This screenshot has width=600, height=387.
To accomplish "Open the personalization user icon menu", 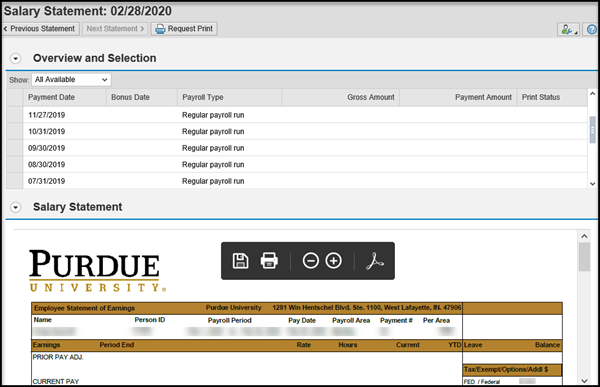I will pos(568,29).
